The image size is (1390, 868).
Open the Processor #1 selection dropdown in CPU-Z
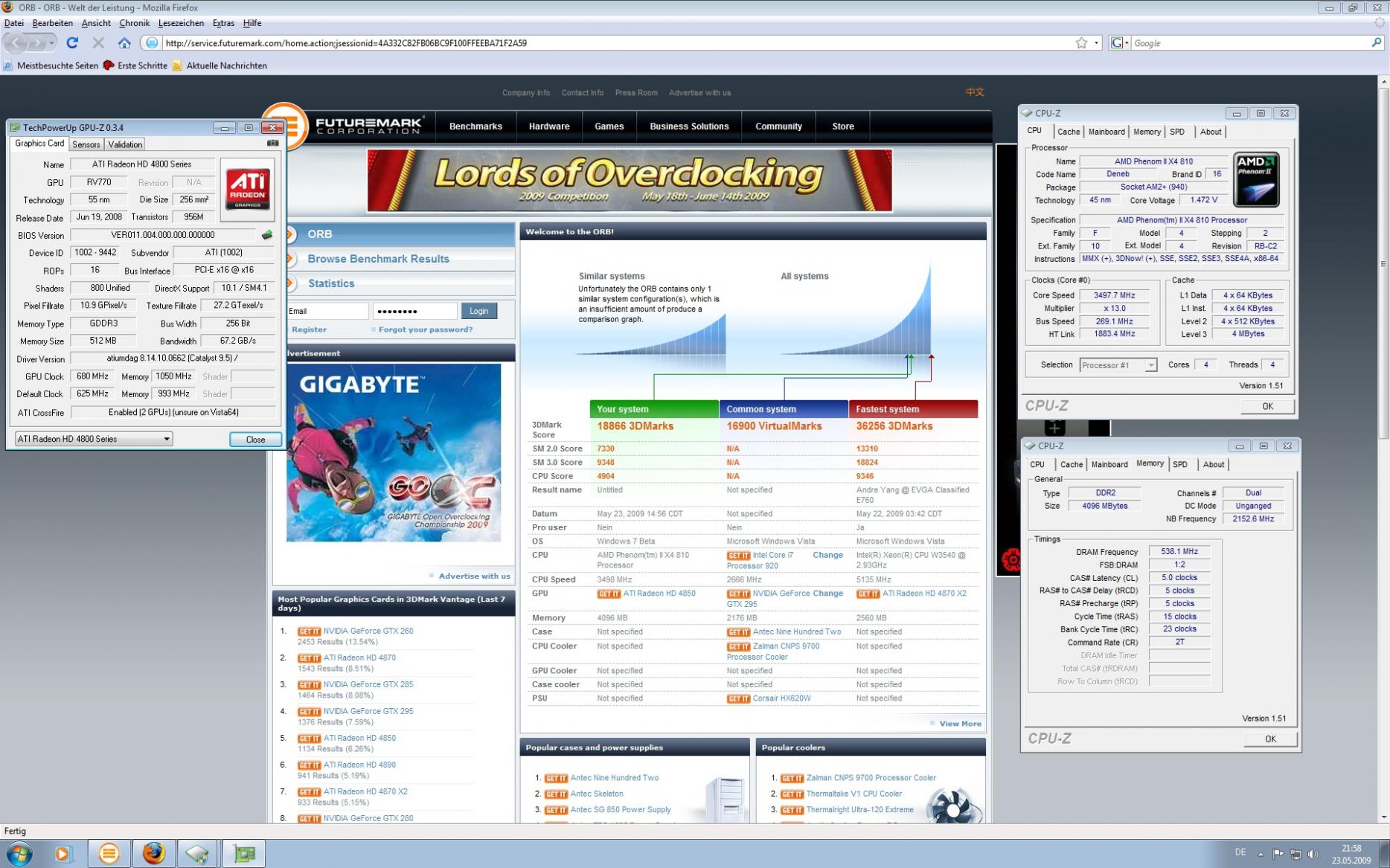click(1118, 365)
